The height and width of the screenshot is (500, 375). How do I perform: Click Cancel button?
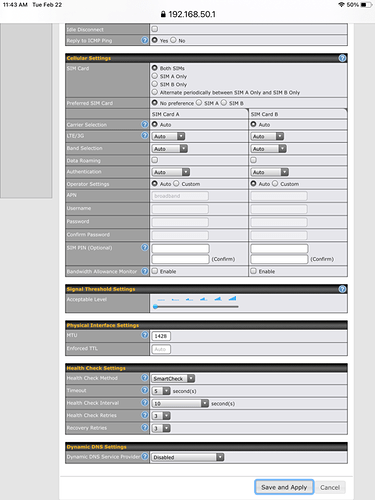[330, 487]
